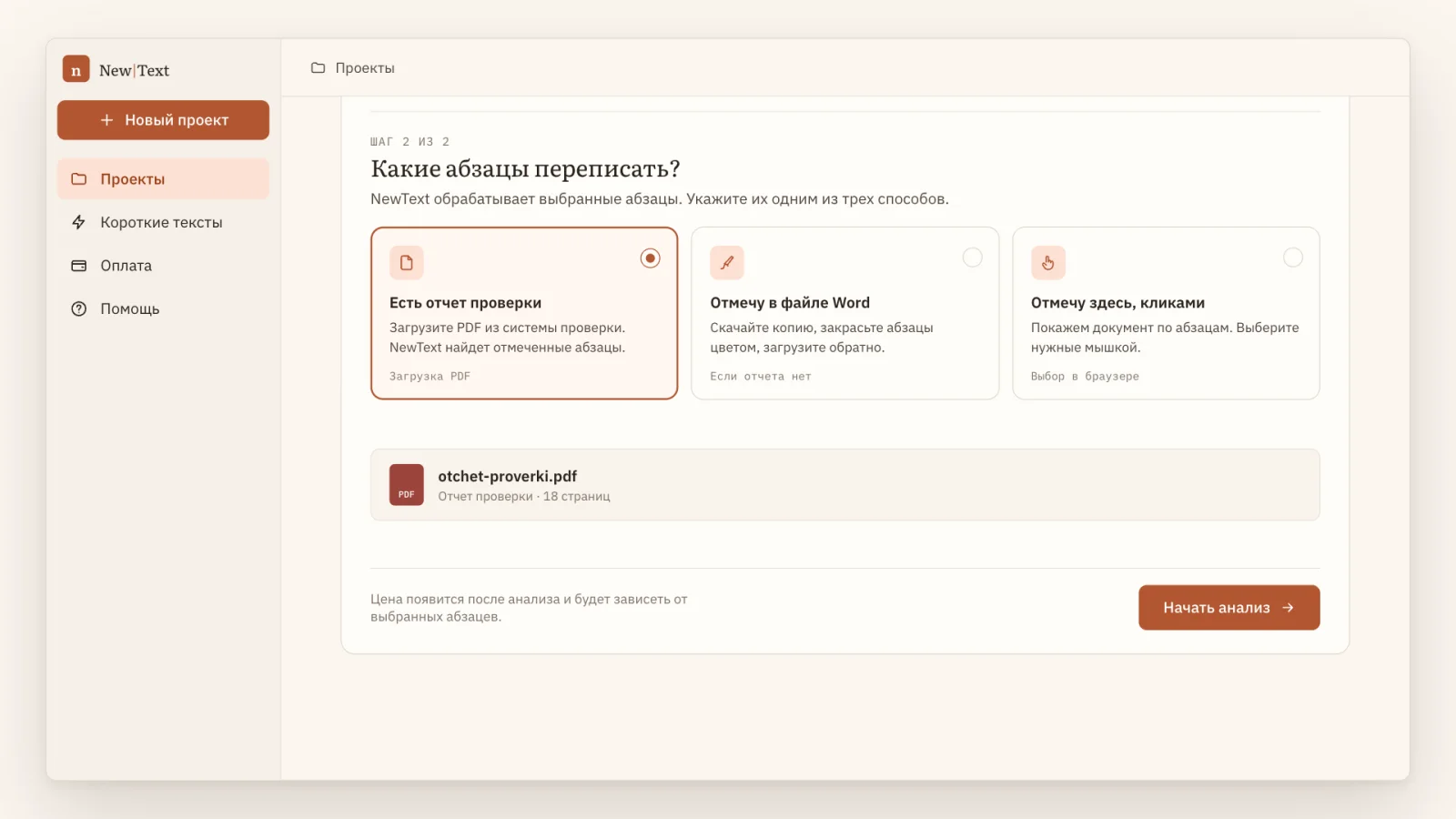The image size is (1456, 819).
Task: Click the red PDF file icon
Action: tap(407, 485)
